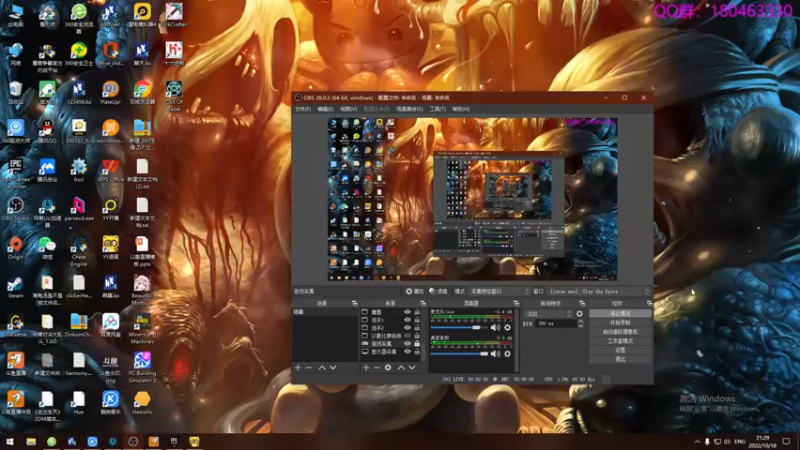This screenshot has width=800, height=450.
Task: Add a new source with plus icon
Action: pyautogui.click(x=366, y=367)
